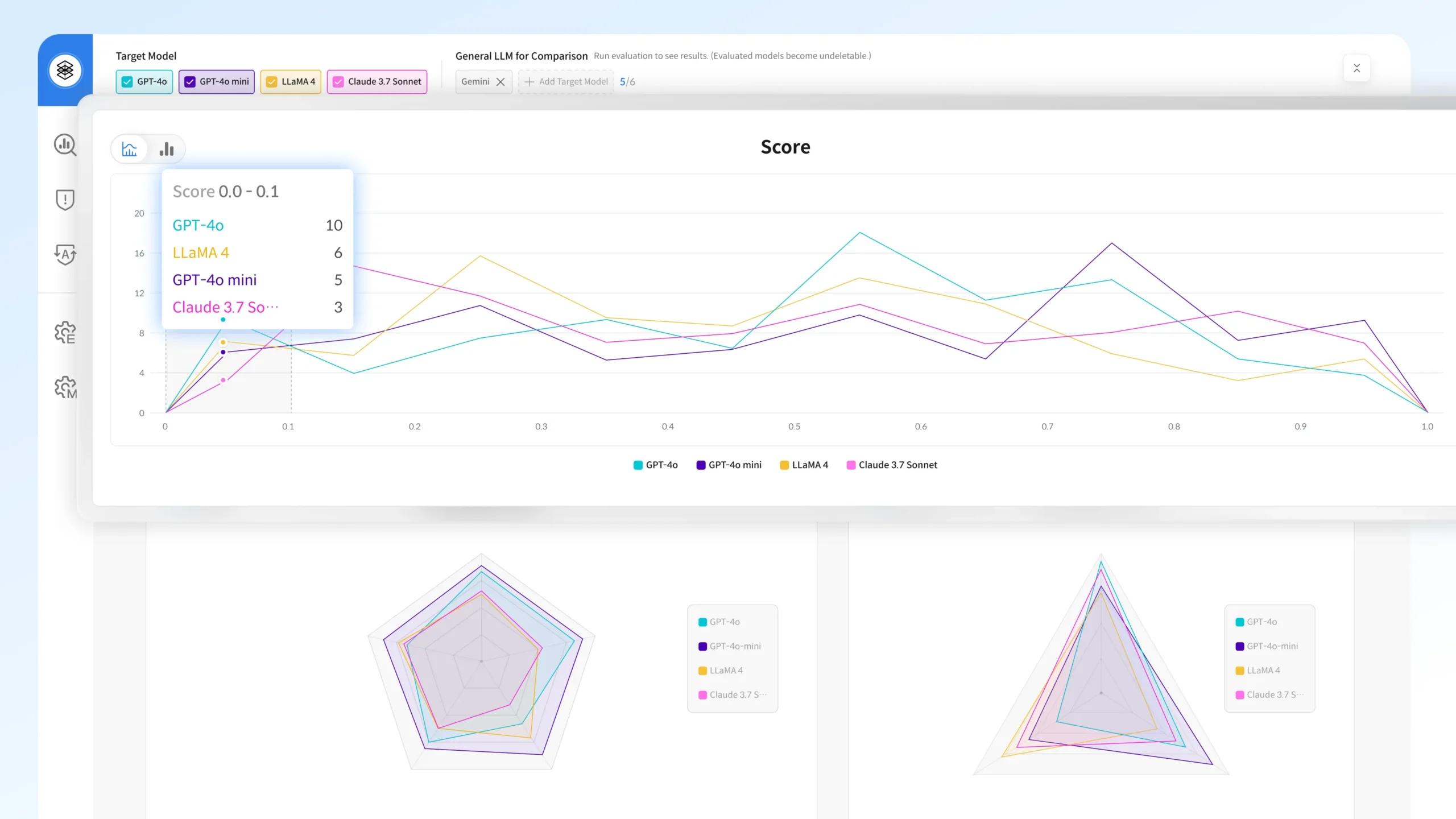Switch to line chart view
This screenshot has height=819, width=1456.
click(x=130, y=149)
